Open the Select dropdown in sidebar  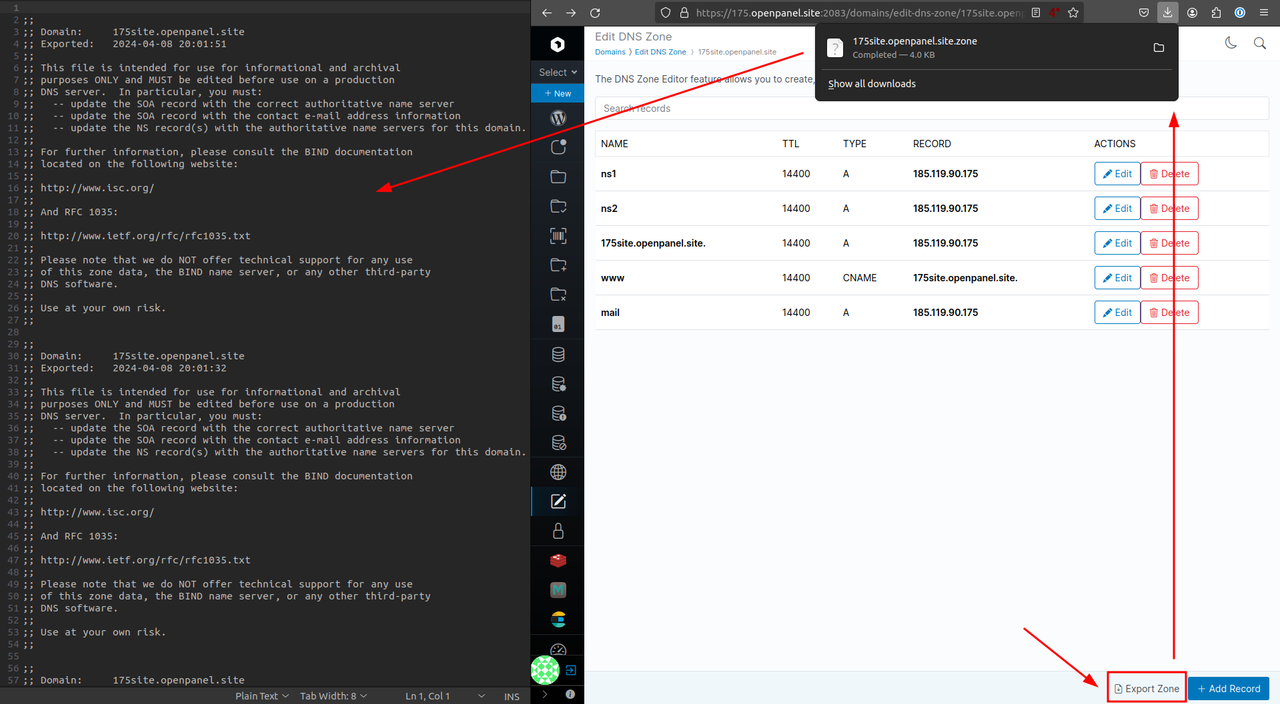[558, 72]
